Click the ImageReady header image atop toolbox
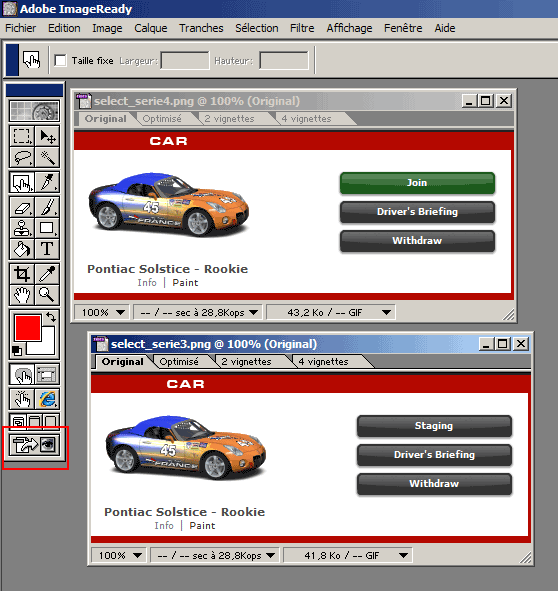Viewport: 558px width, 591px height. pos(34,111)
